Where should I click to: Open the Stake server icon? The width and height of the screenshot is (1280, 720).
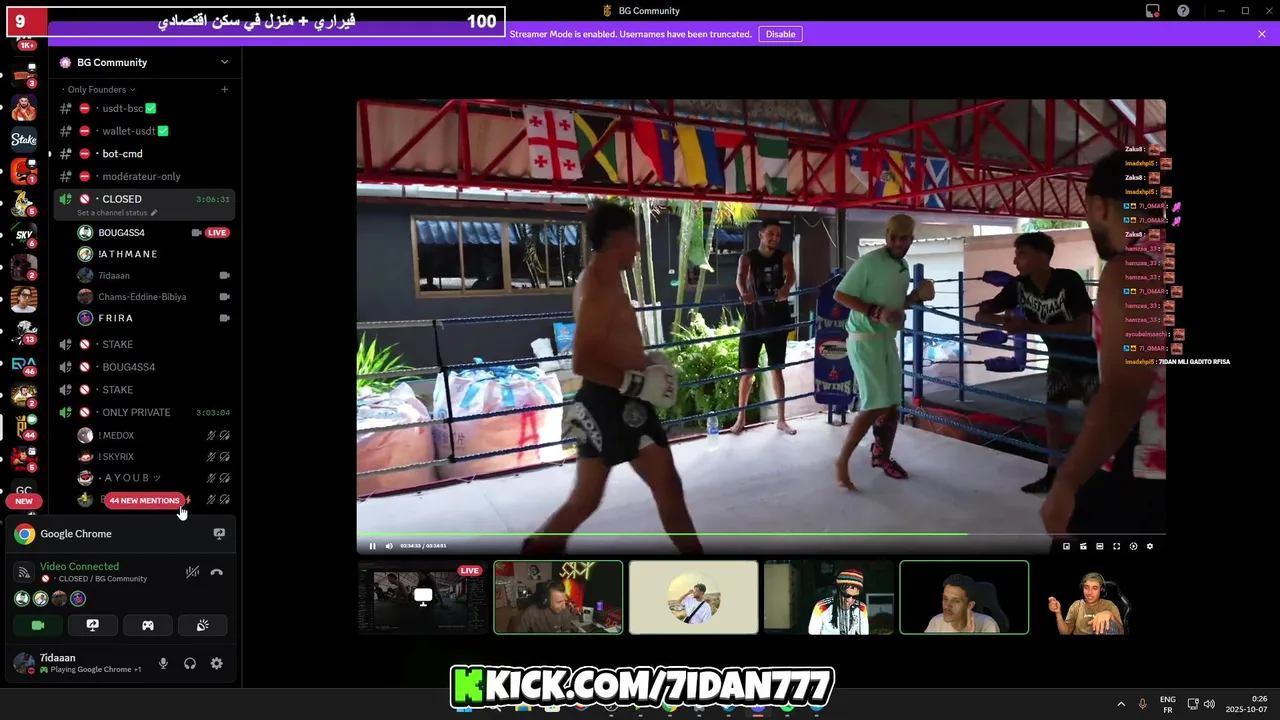coord(24,139)
